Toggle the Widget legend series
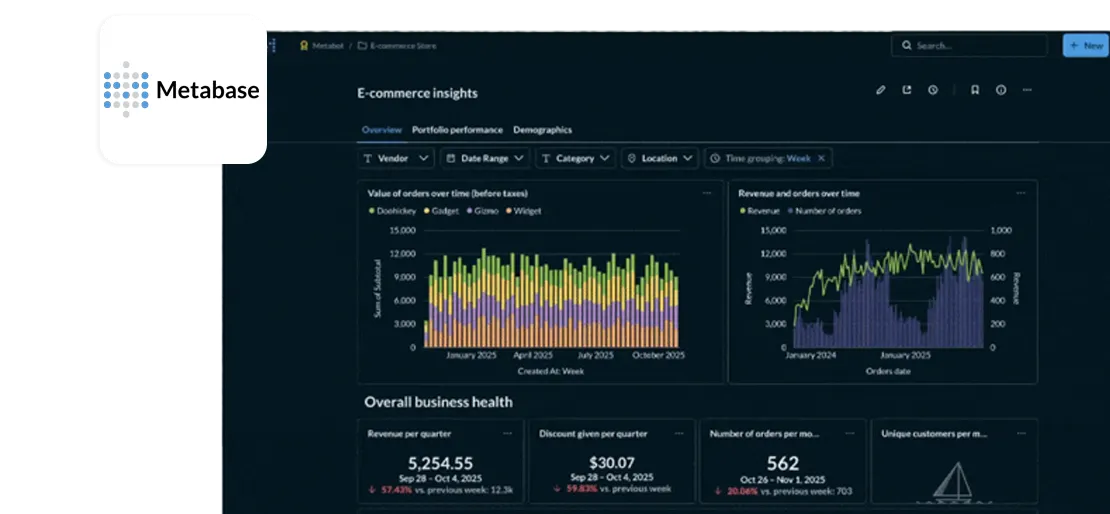Screen dimensions: 1110x514 (x=523, y=211)
